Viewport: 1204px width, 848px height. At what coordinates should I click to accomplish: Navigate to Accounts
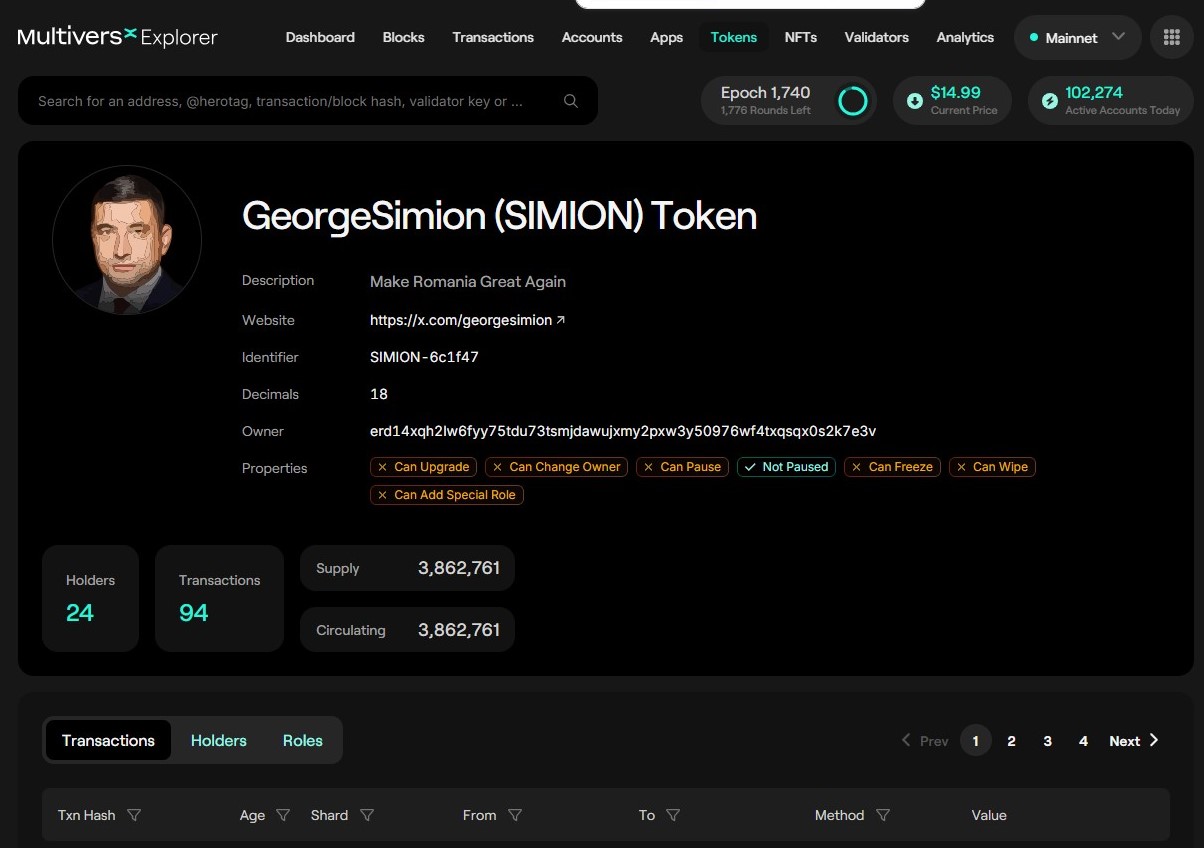tap(592, 38)
